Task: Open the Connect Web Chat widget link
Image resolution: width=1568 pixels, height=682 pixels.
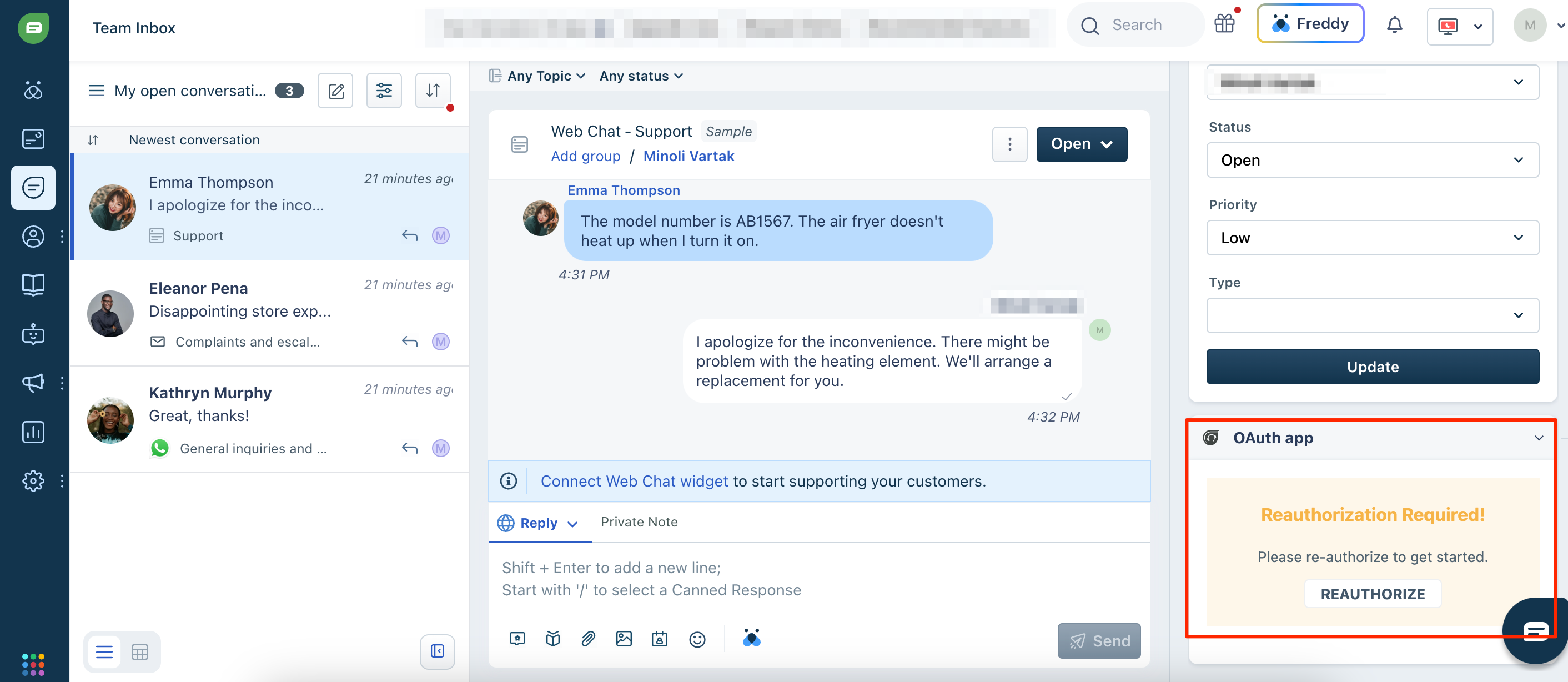Action: pos(634,480)
